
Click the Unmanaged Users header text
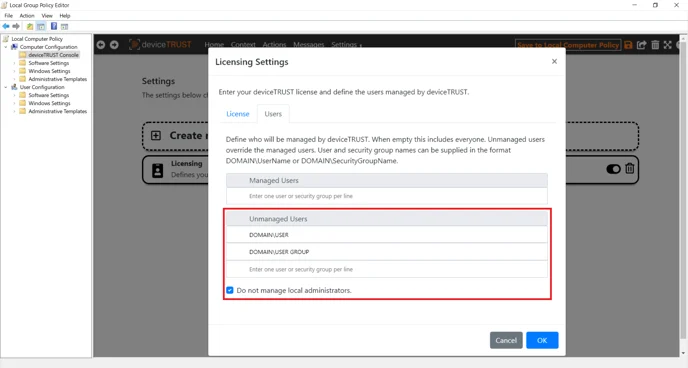[x=278, y=219]
